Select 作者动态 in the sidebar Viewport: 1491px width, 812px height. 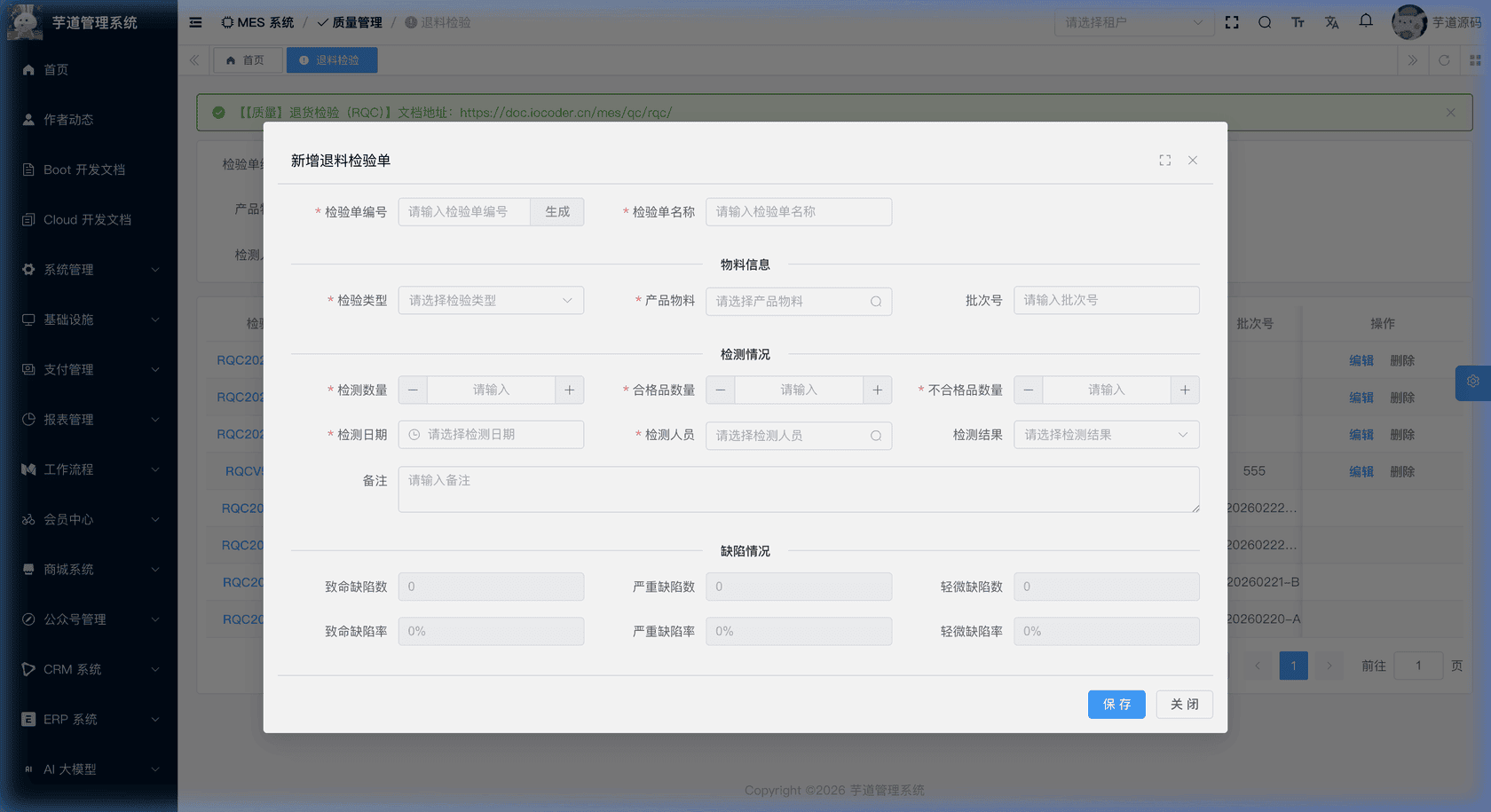68,120
